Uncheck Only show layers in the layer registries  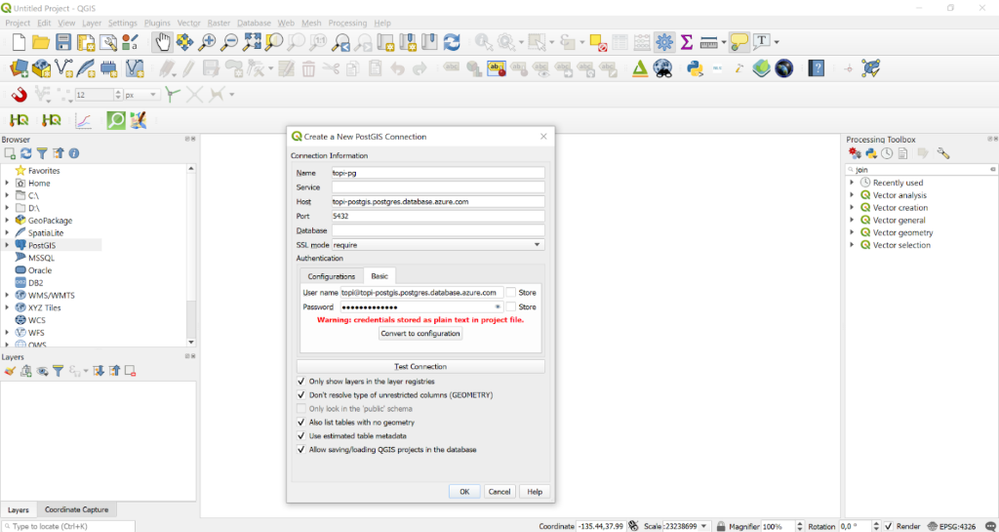pos(301,382)
